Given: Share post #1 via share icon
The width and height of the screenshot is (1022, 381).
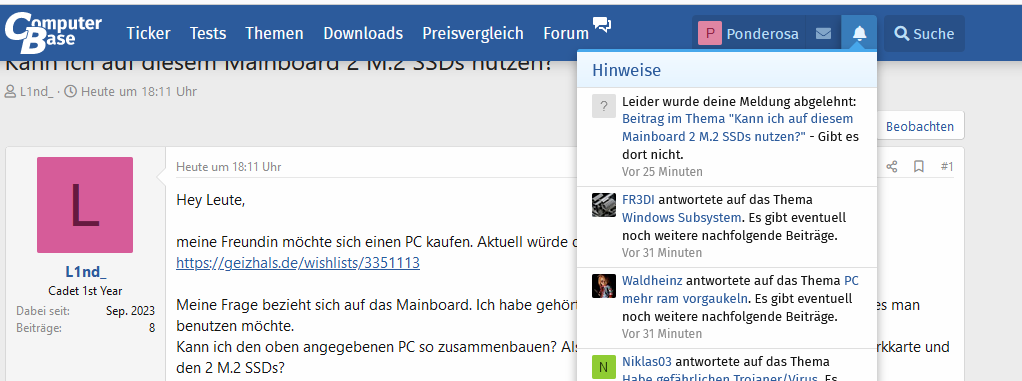Looking at the screenshot, I should tap(892, 167).
